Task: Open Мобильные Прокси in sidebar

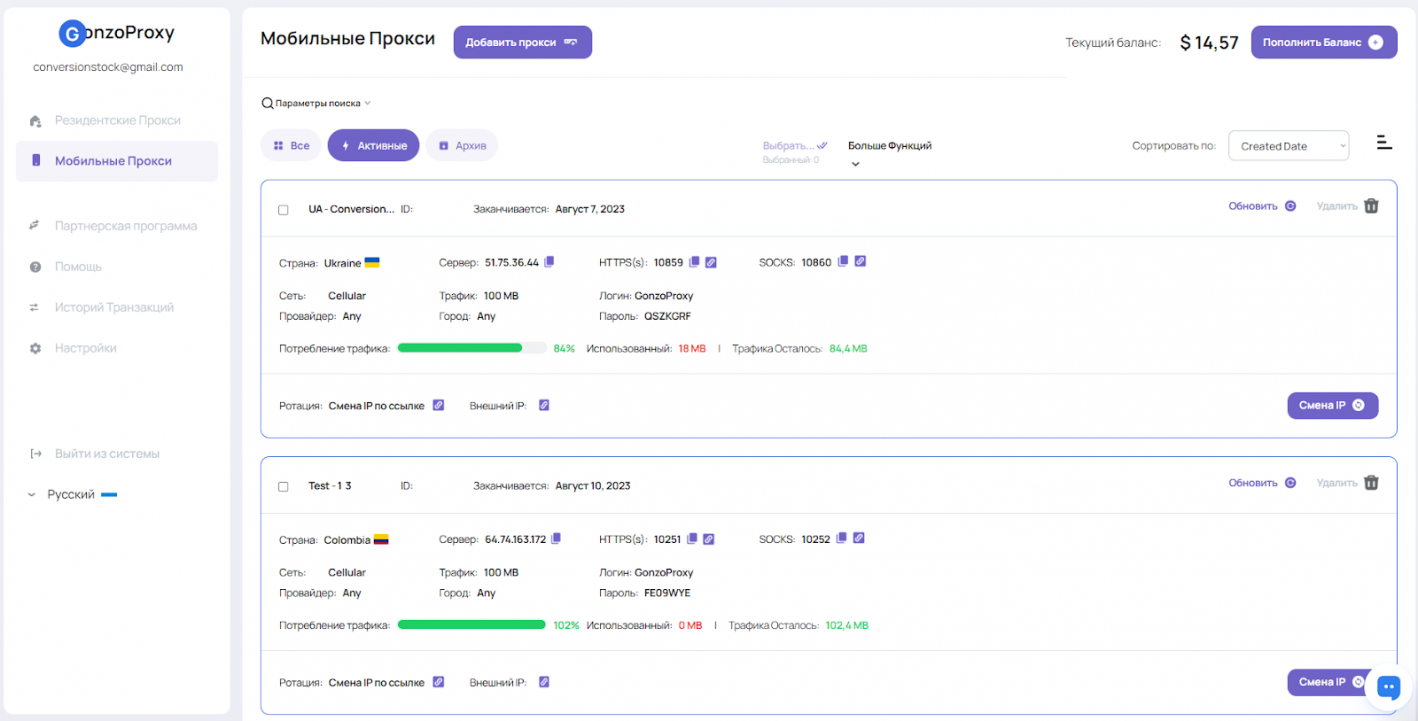Action: [x=117, y=161]
